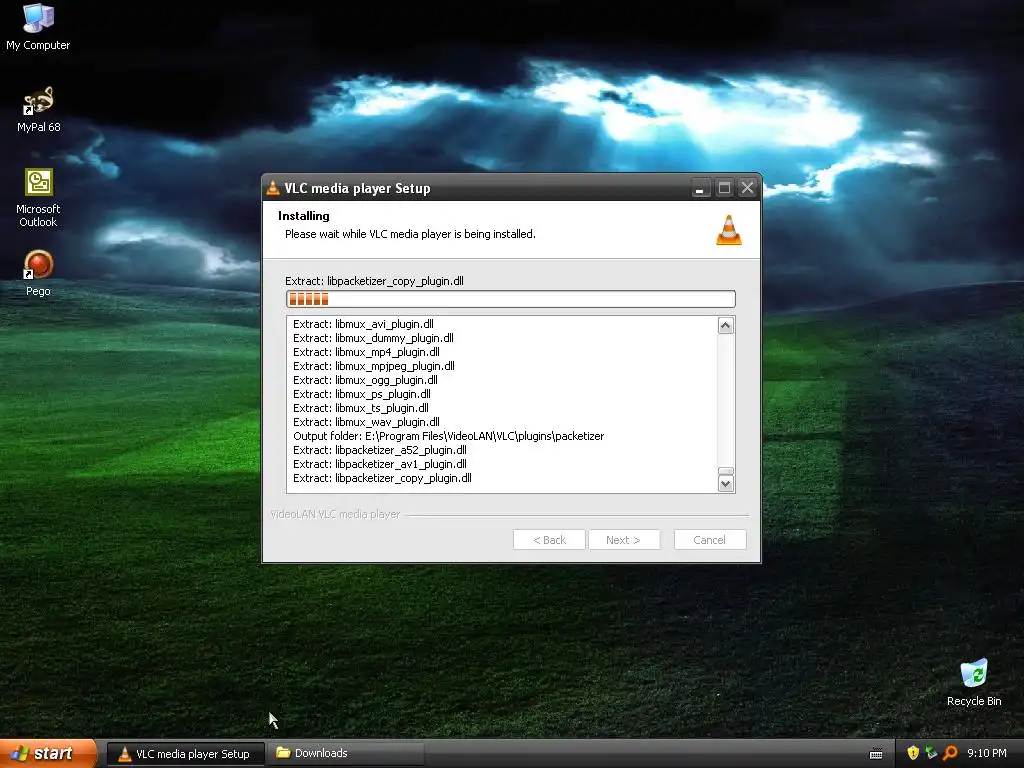Viewport: 1024px width, 768px height.
Task: Select log line libmux_wav_plugin.dll
Action: (366, 423)
